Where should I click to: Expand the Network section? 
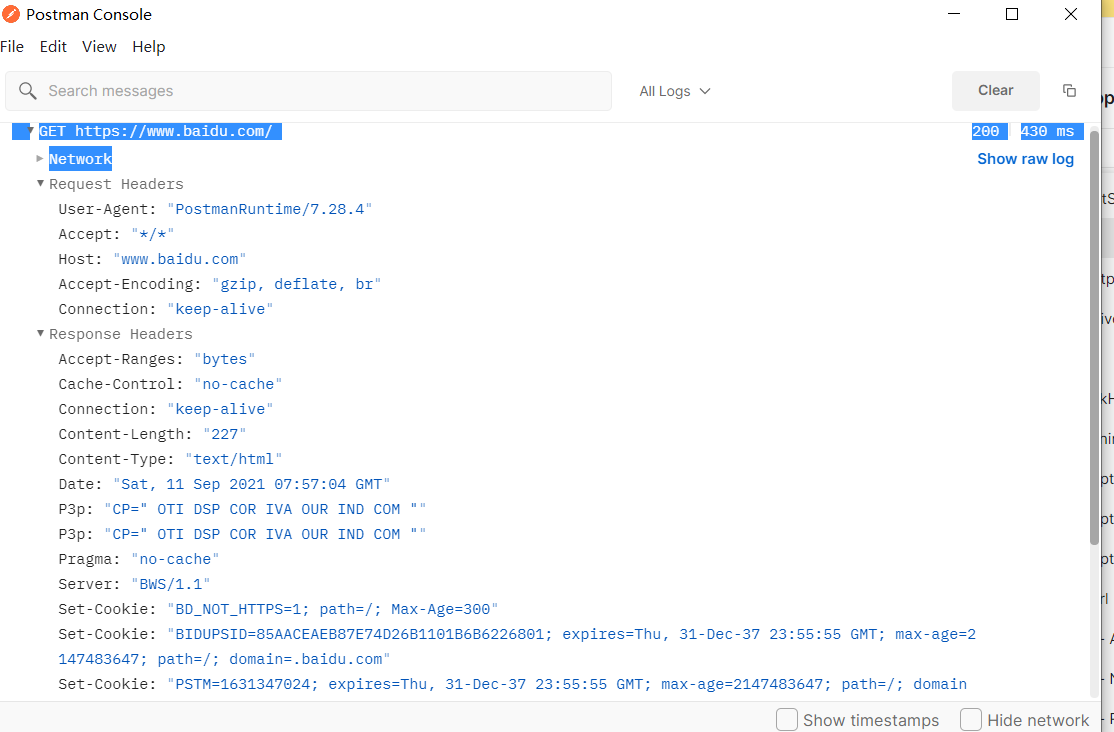pyautogui.click(x=40, y=158)
